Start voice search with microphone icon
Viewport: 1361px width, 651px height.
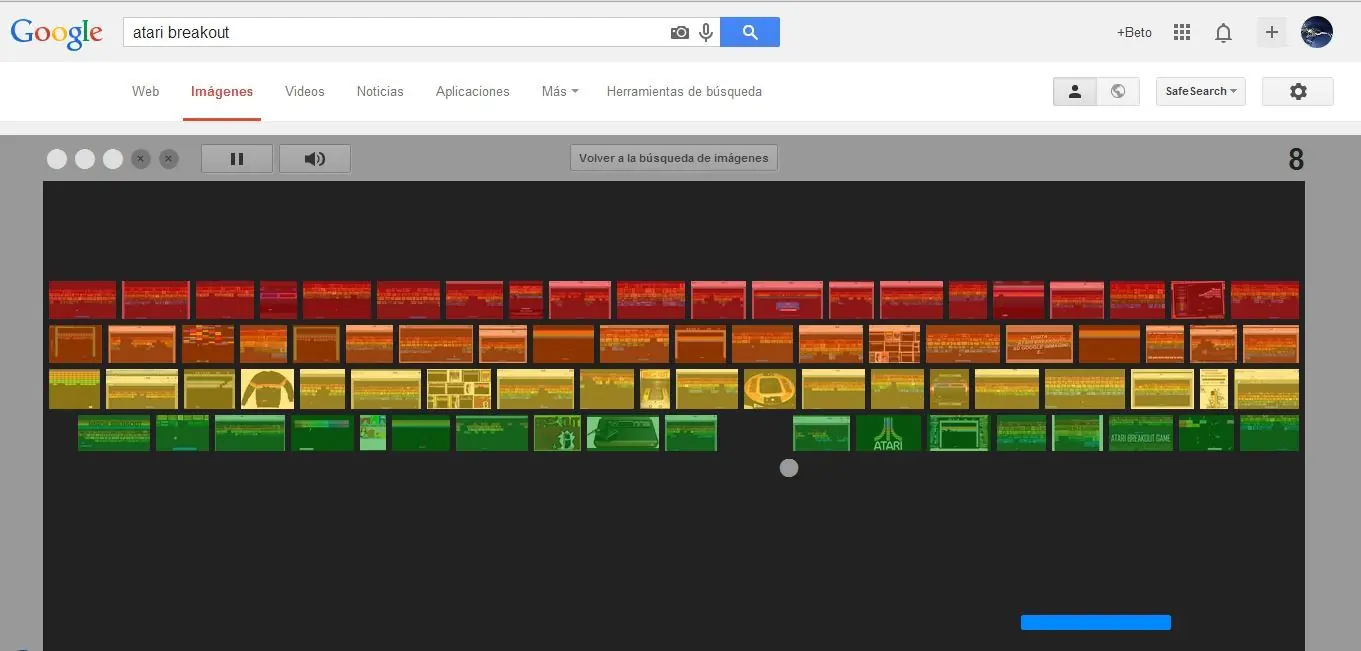tap(706, 32)
